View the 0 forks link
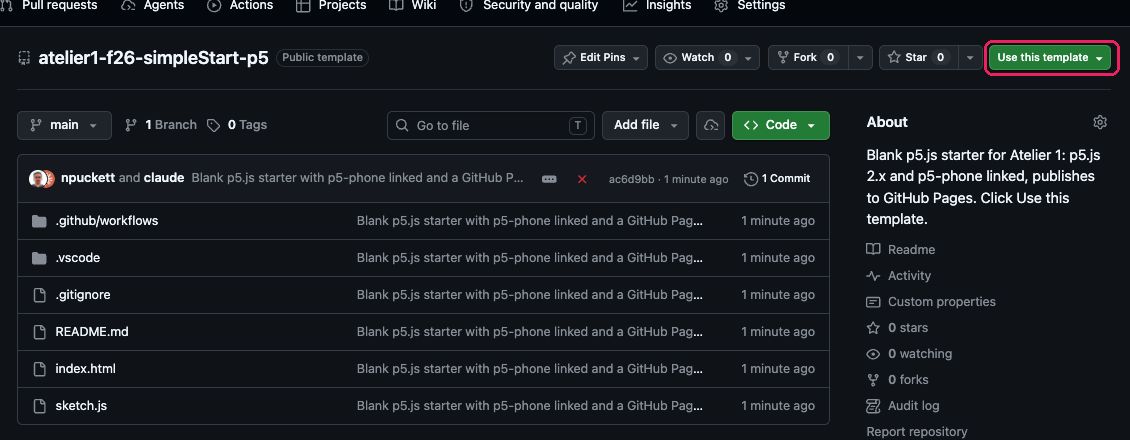The image size is (1130, 440). [897, 380]
